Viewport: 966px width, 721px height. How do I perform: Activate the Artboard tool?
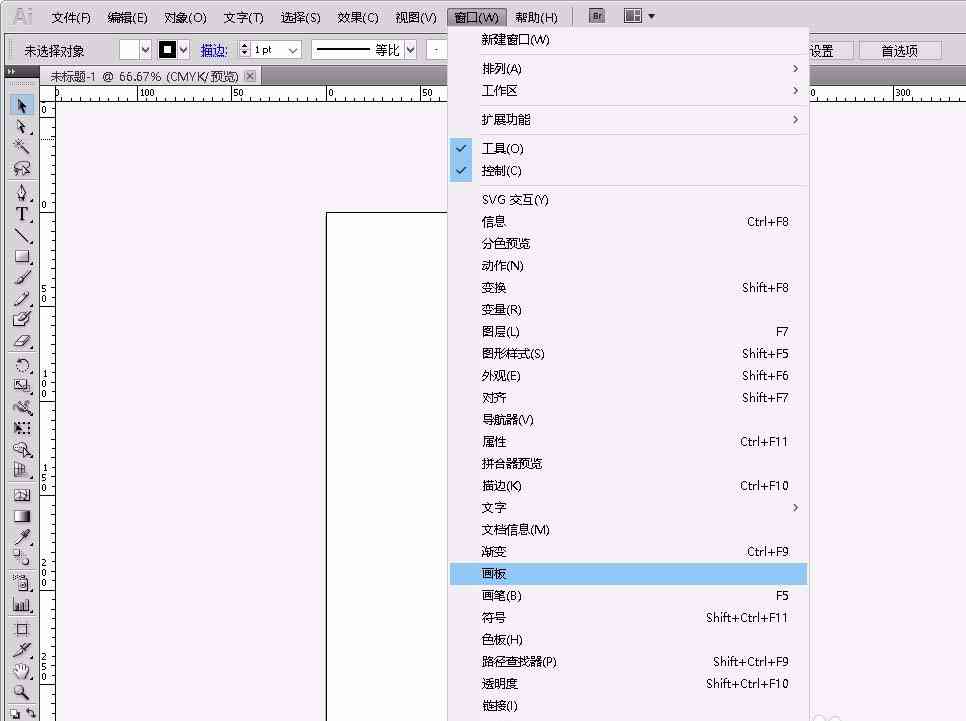[22, 629]
